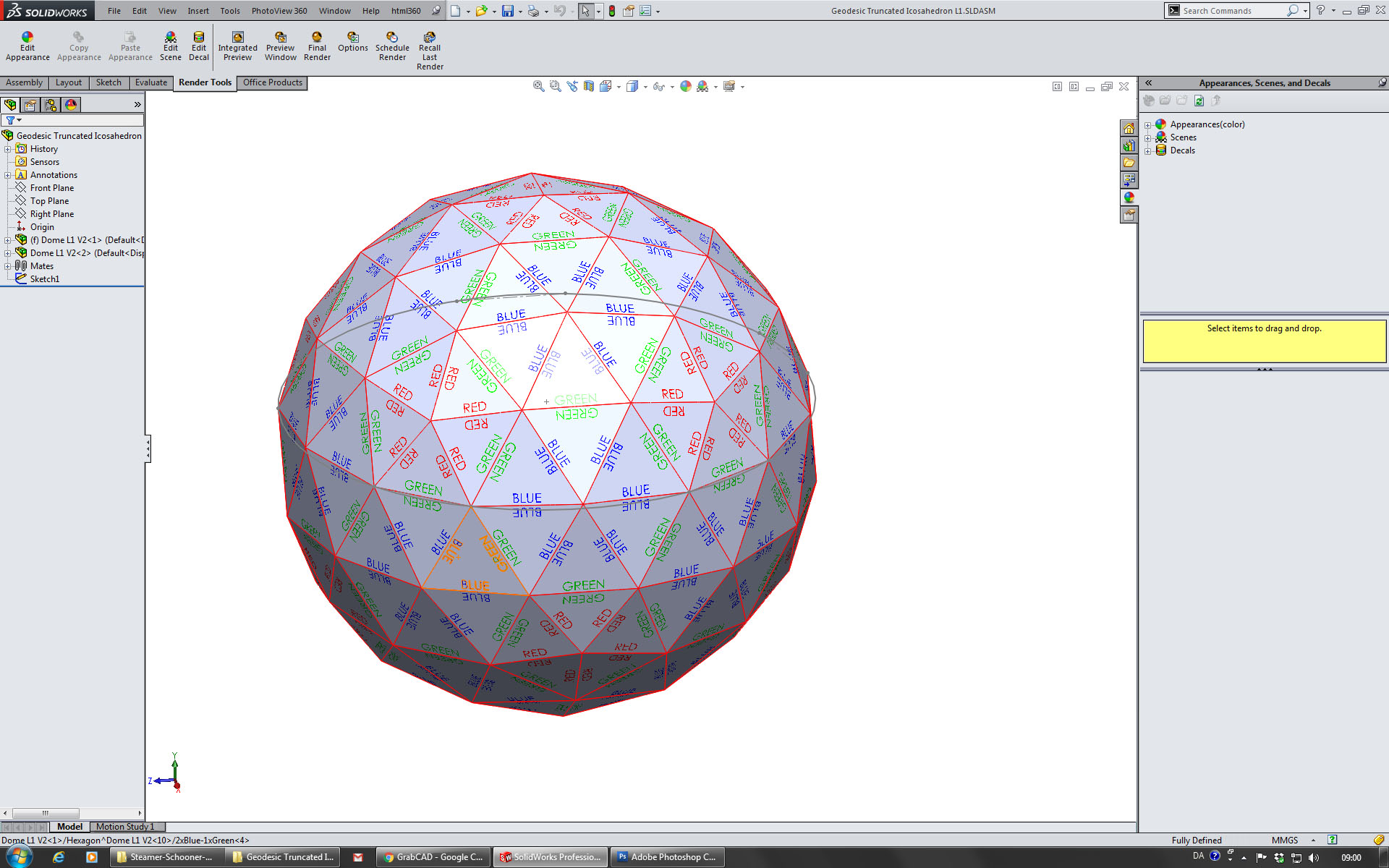Screen dimensions: 1389x868
Task: Expand the Appearances(color) tree node
Action: click(x=1147, y=125)
